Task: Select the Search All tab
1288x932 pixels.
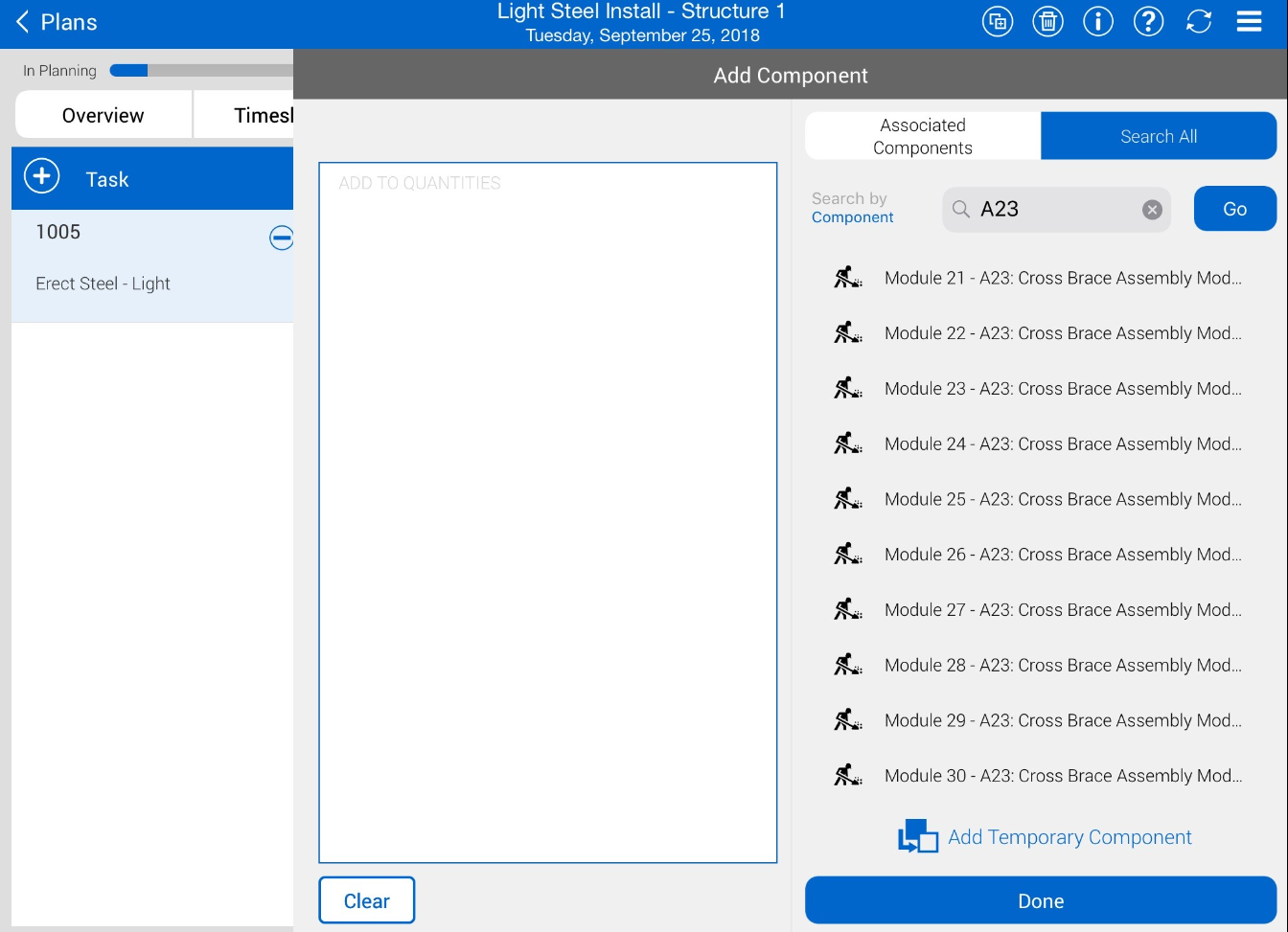Action: [x=1158, y=136]
